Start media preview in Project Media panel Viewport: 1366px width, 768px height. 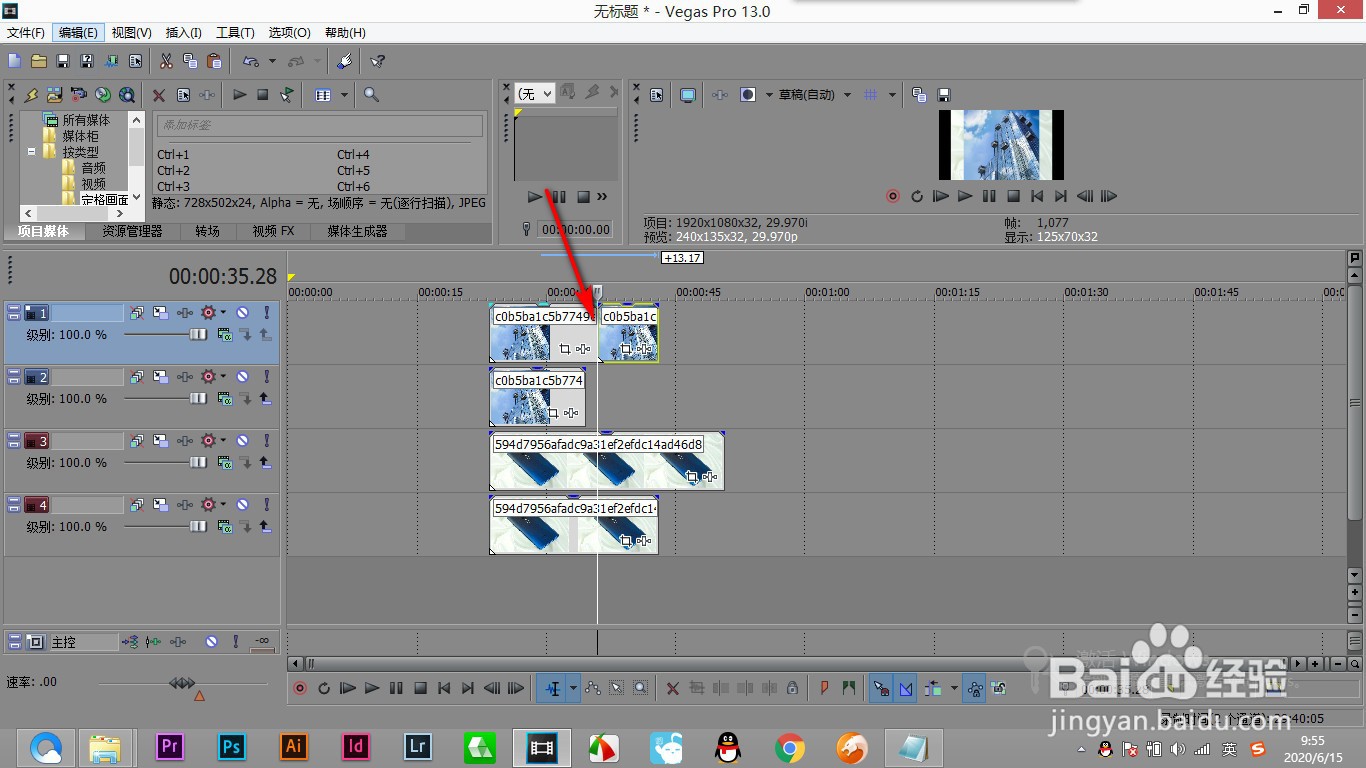tap(240, 95)
